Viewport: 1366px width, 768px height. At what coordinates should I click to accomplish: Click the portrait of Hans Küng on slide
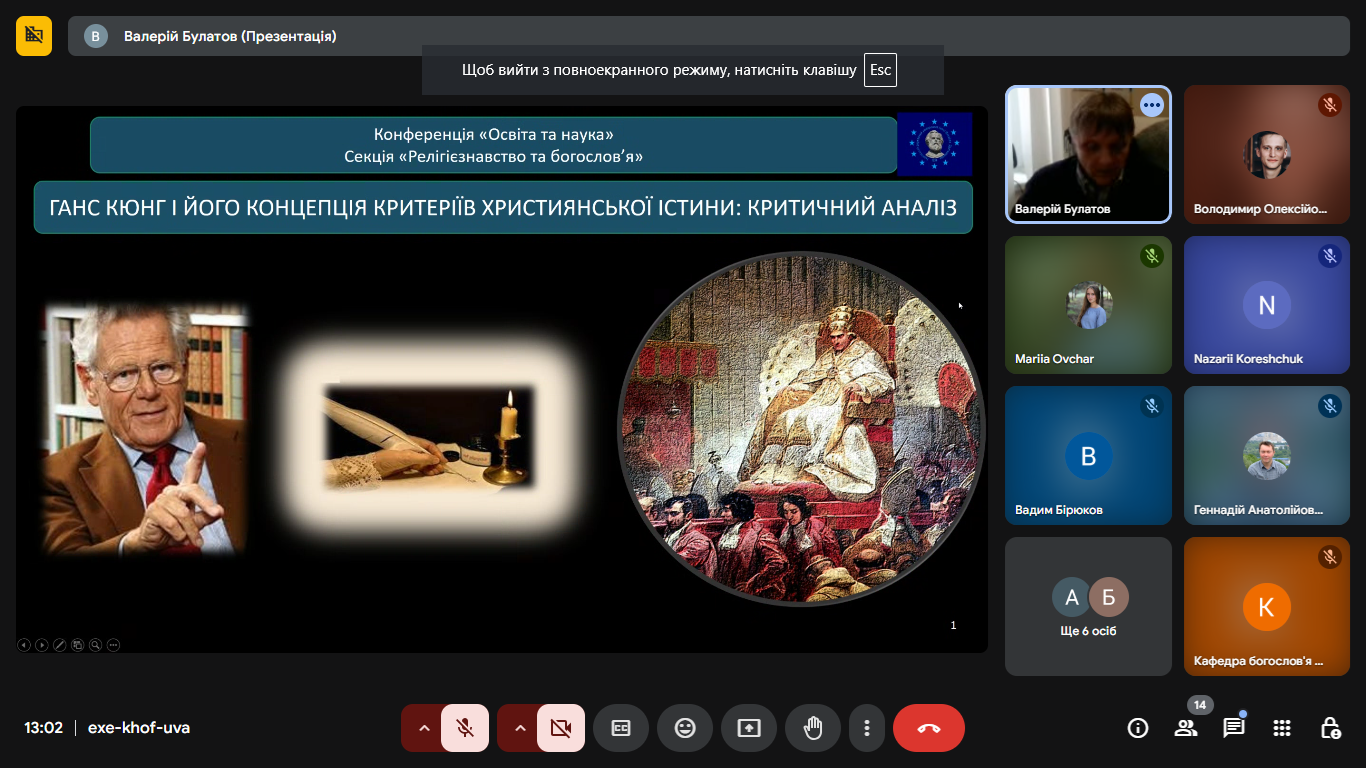pos(145,430)
